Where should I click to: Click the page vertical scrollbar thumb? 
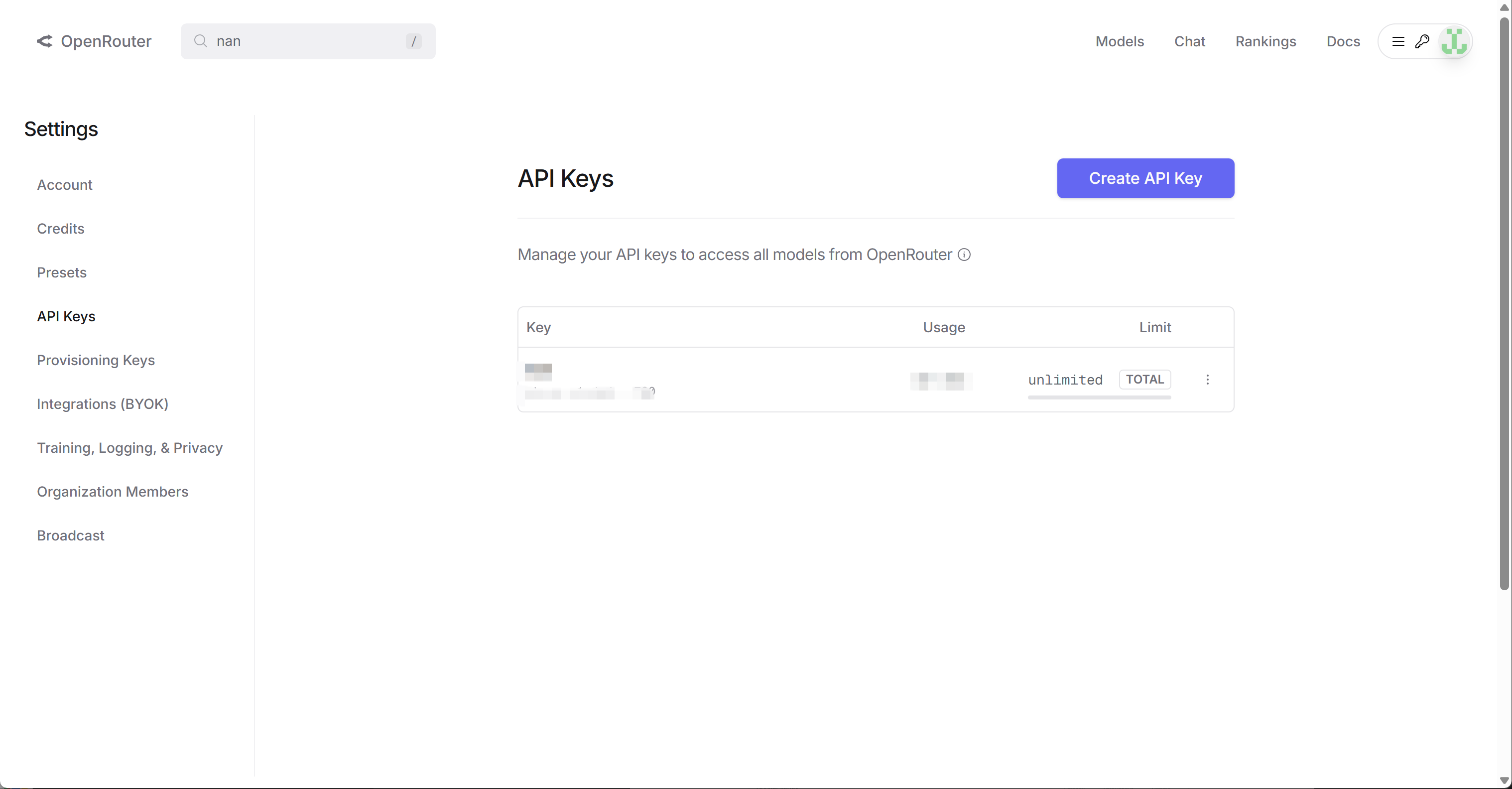(x=1504, y=302)
